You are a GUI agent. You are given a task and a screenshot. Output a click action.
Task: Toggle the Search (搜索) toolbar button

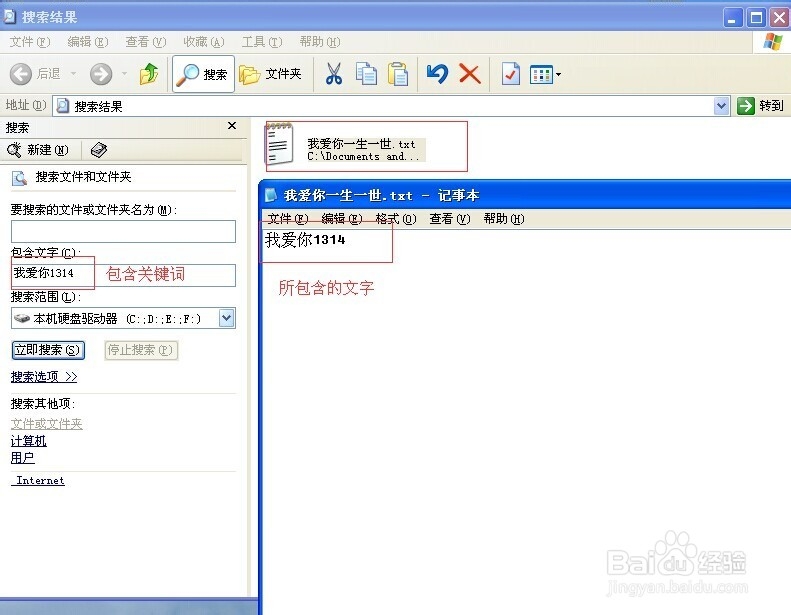(x=203, y=74)
